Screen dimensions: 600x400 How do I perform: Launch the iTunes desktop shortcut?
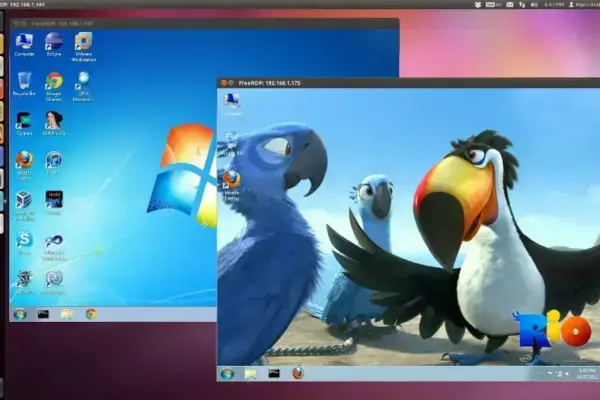(54, 163)
